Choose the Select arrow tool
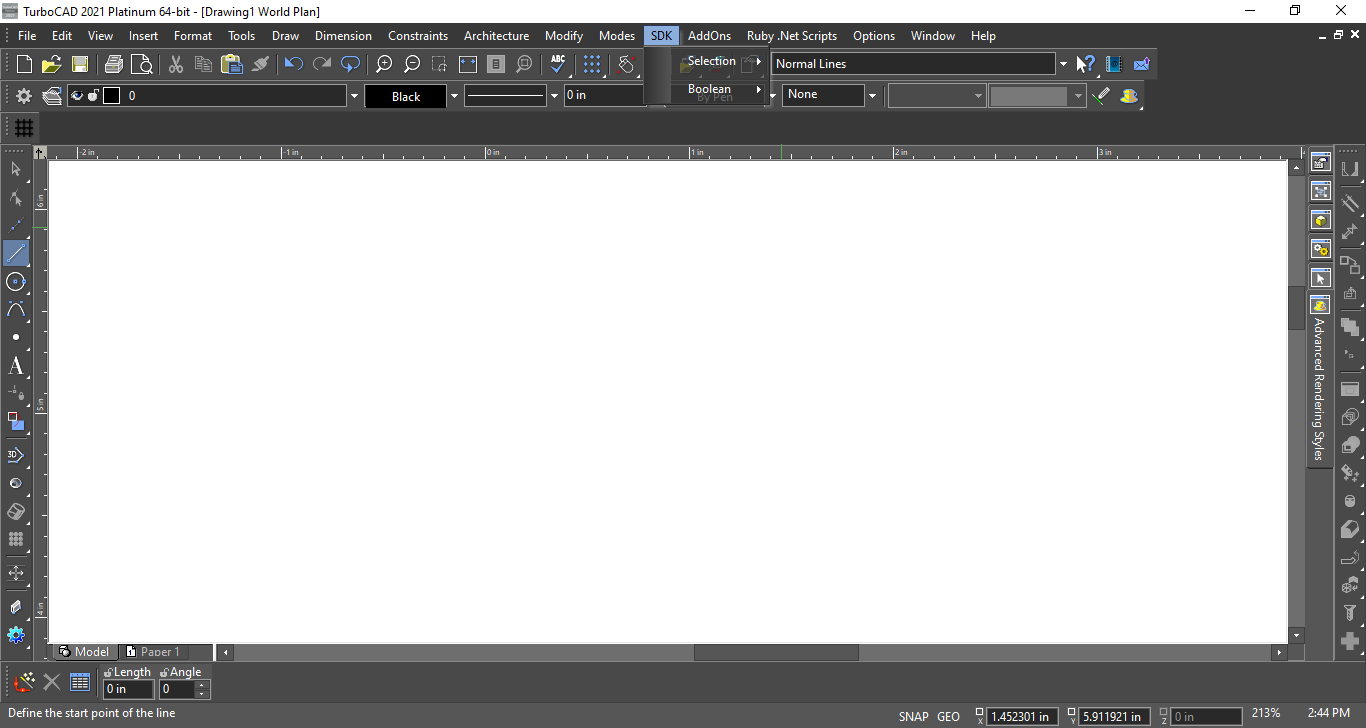 click(16, 169)
